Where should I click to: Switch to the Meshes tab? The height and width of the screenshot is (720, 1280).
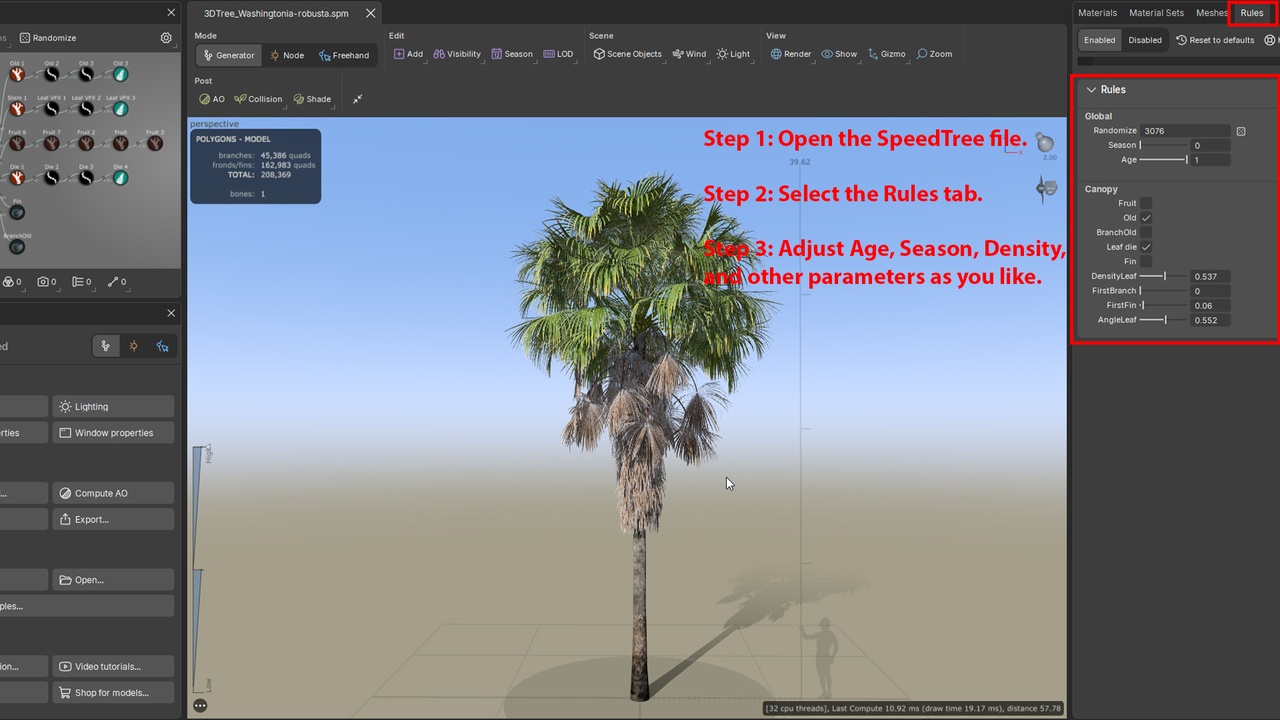pyautogui.click(x=1211, y=13)
